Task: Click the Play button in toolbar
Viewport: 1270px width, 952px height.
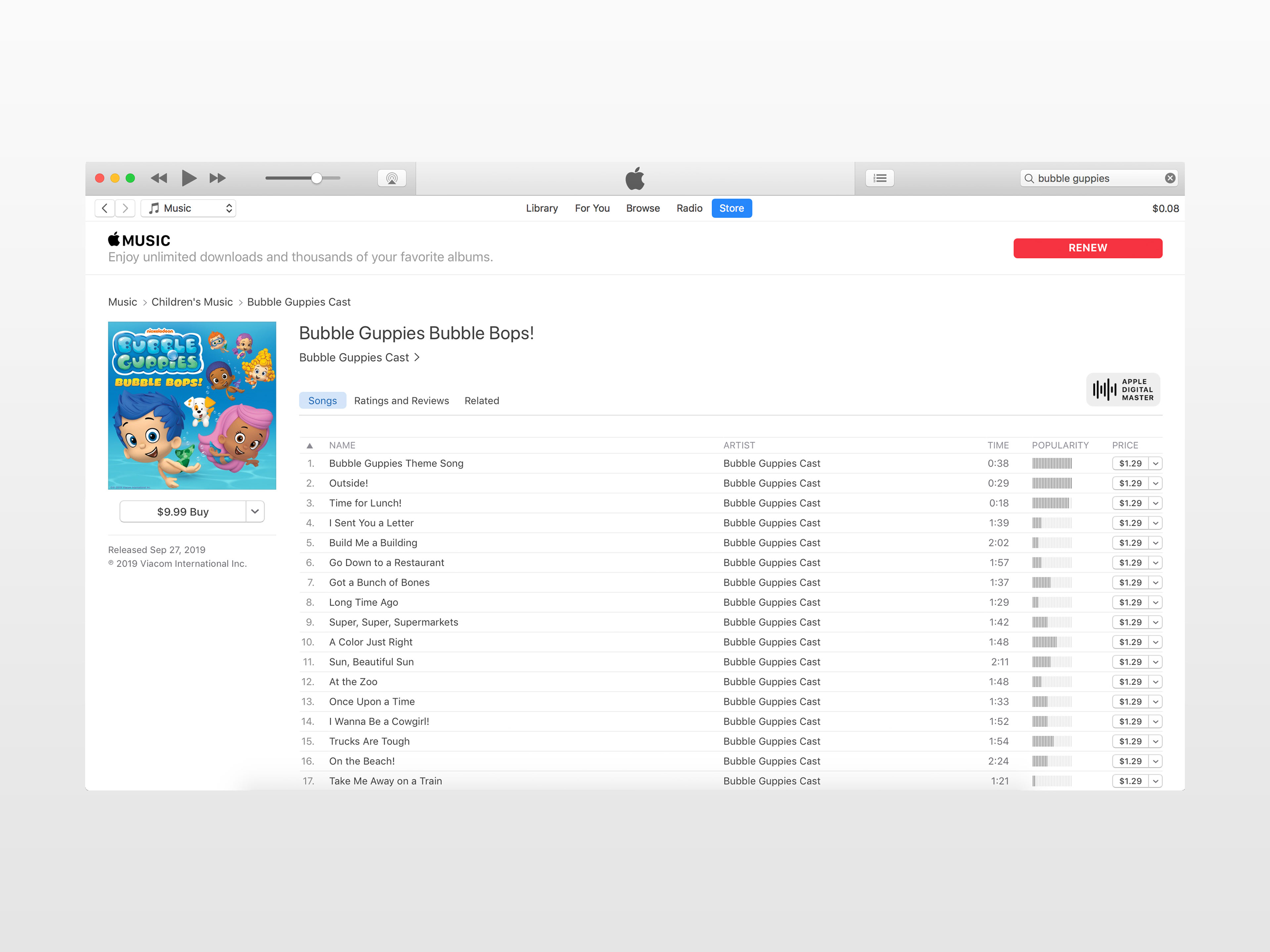Action: [x=188, y=178]
